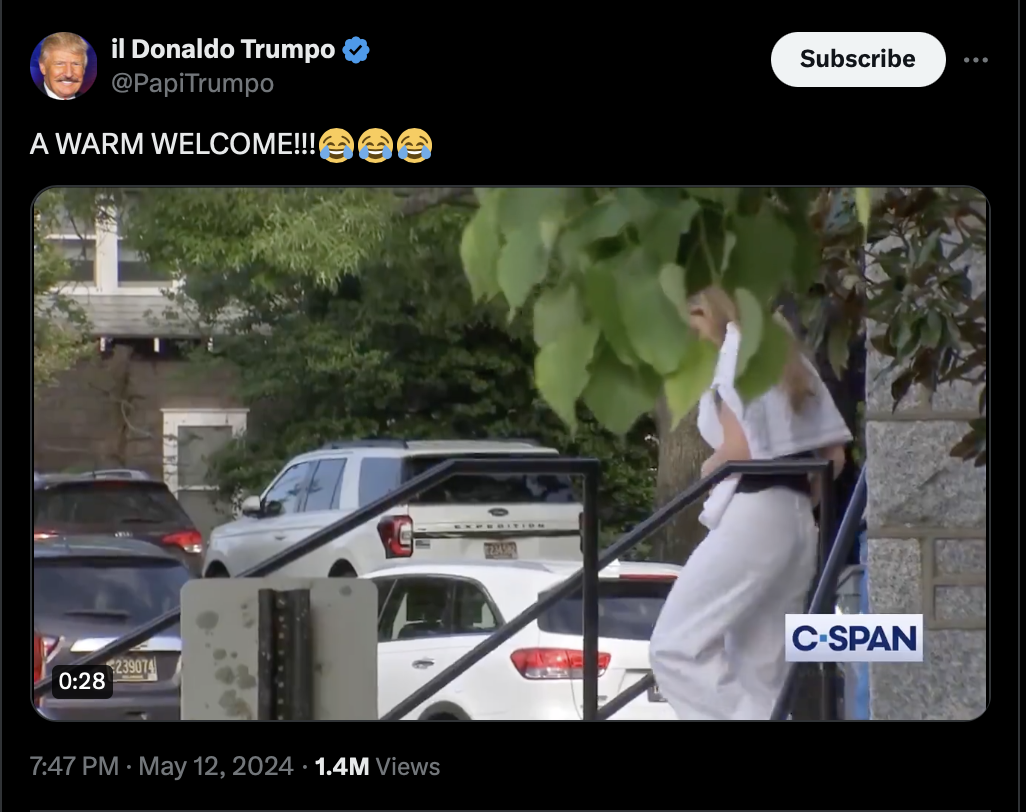View the 1.4M Views analytics

coord(378,766)
